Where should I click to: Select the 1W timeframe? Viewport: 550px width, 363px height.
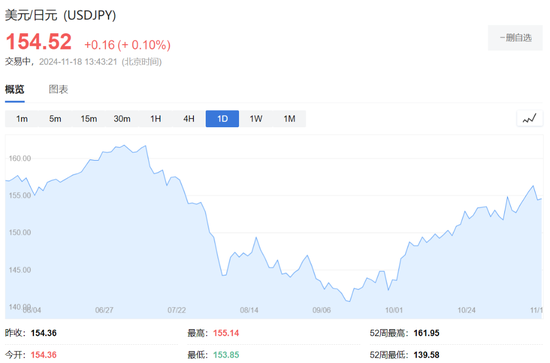(x=256, y=119)
